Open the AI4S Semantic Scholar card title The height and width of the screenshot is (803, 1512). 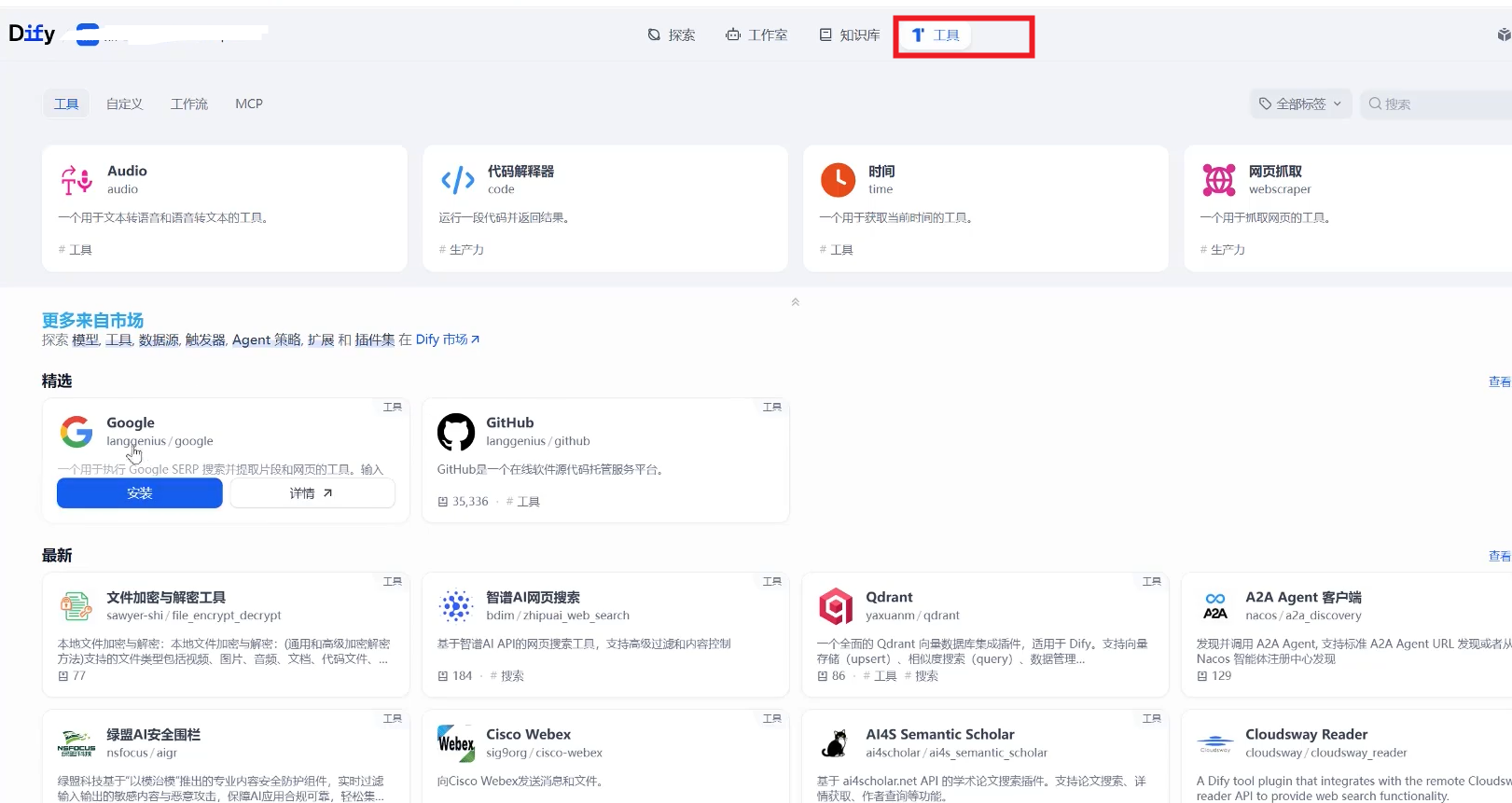[x=940, y=734]
